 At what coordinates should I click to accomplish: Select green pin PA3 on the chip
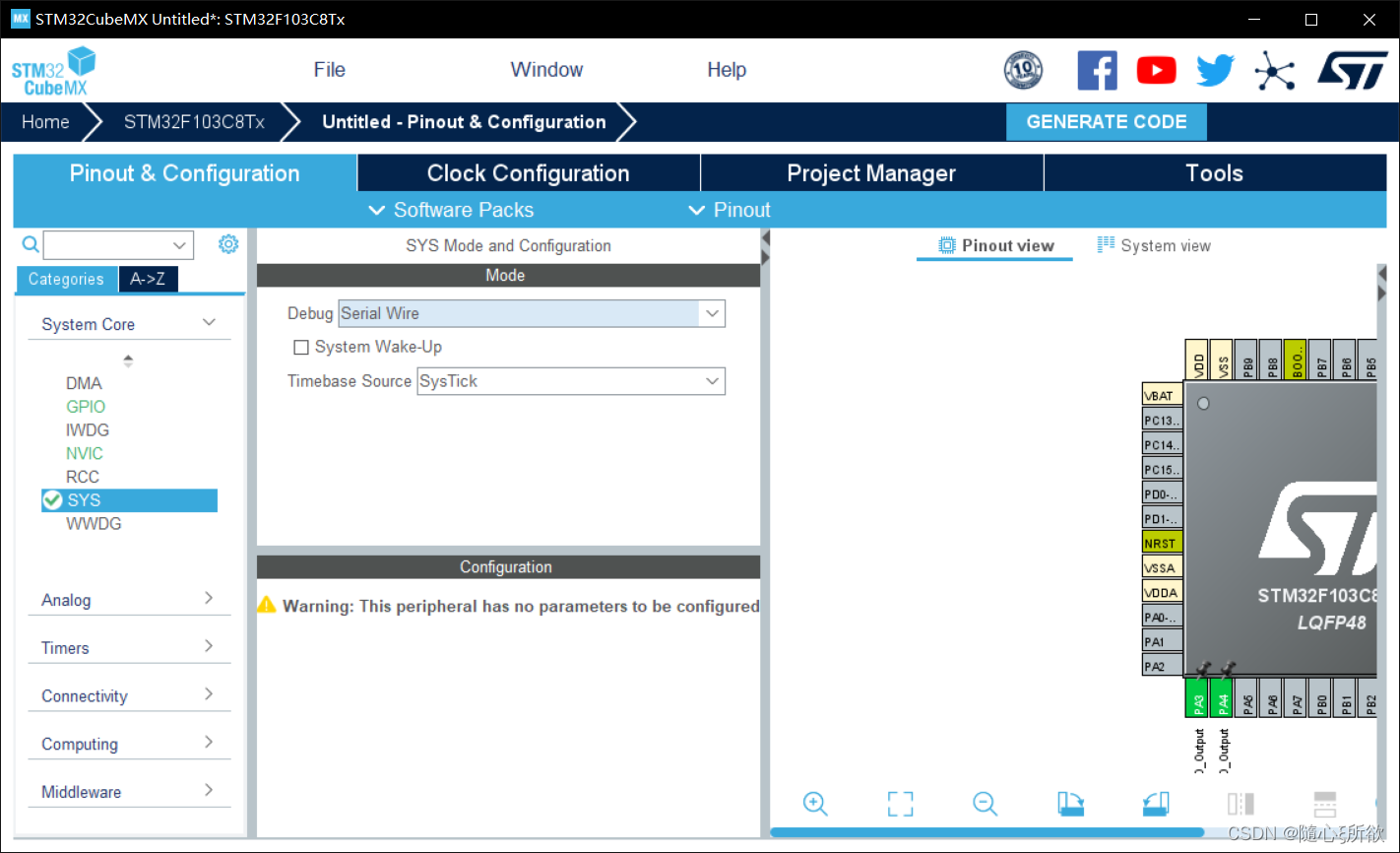[x=1197, y=698]
